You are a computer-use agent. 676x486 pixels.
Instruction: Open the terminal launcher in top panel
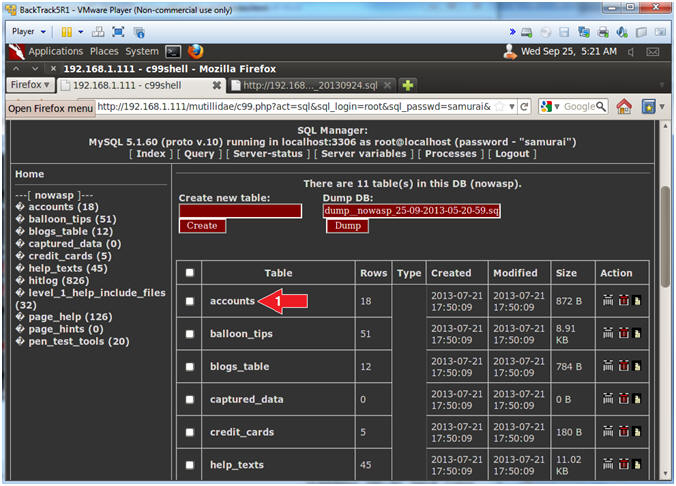coord(173,52)
